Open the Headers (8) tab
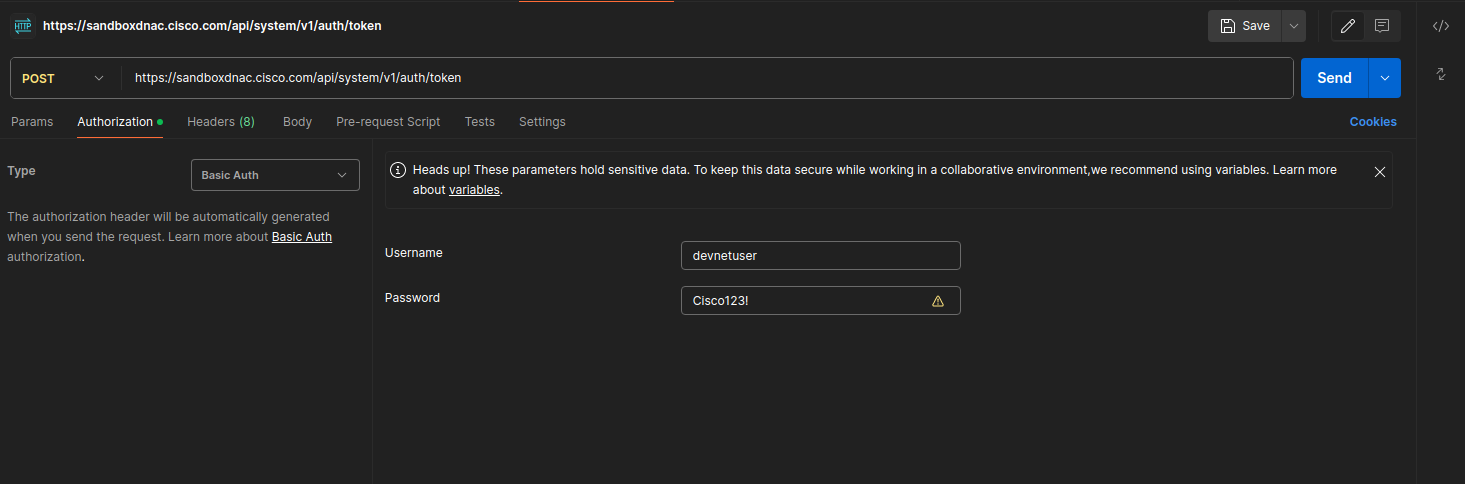1465x484 pixels. pyautogui.click(x=221, y=122)
